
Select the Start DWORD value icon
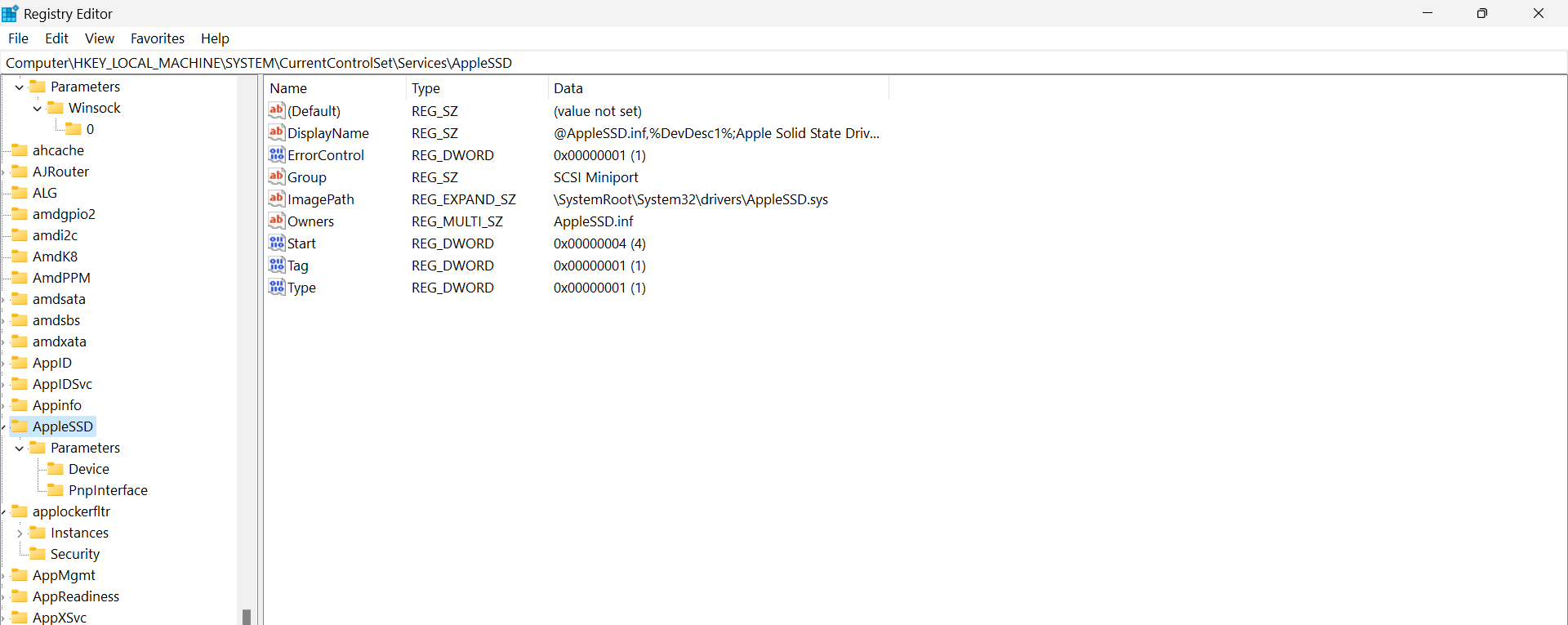tap(277, 243)
